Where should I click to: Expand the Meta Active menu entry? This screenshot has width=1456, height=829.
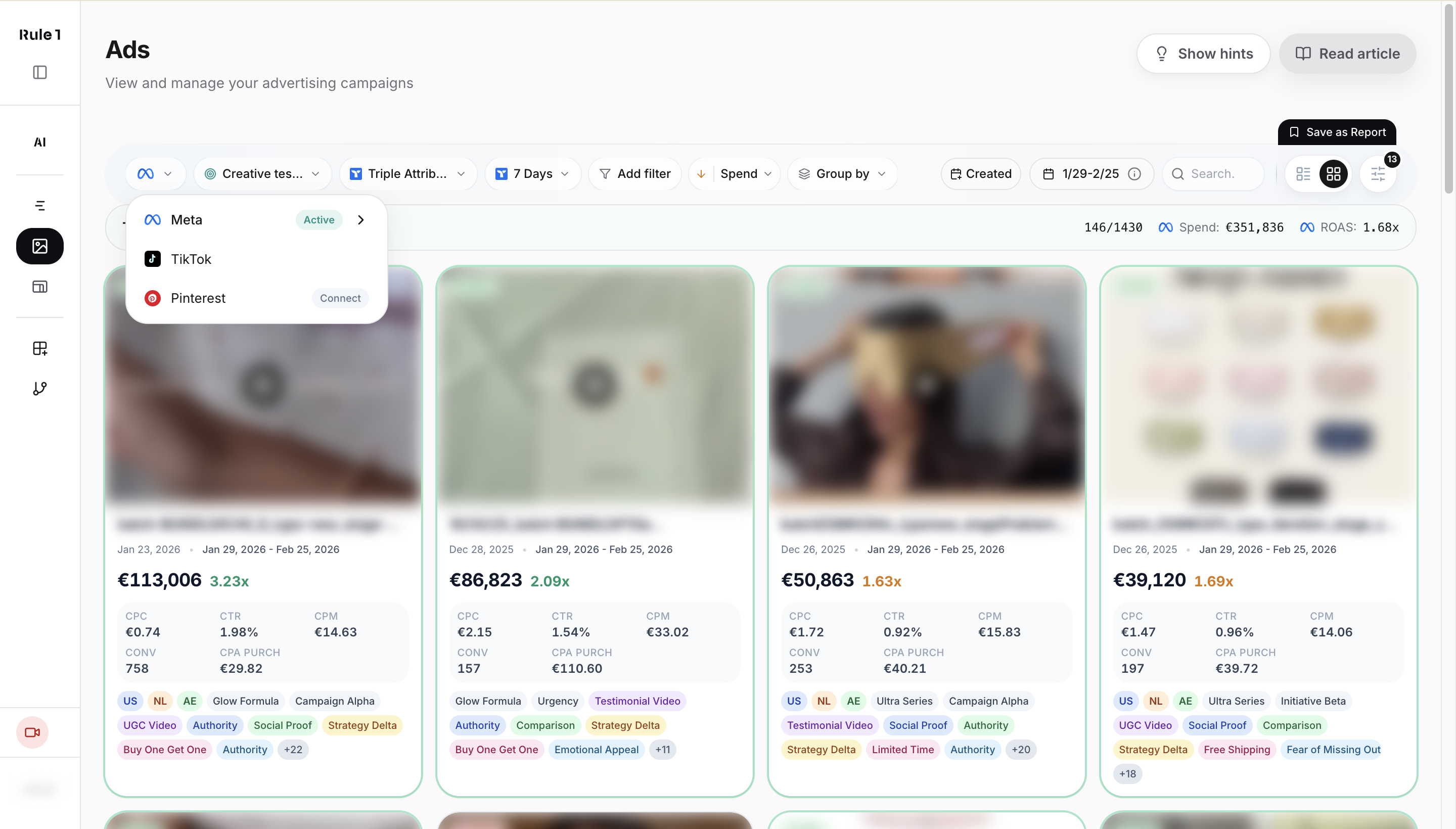pos(360,220)
